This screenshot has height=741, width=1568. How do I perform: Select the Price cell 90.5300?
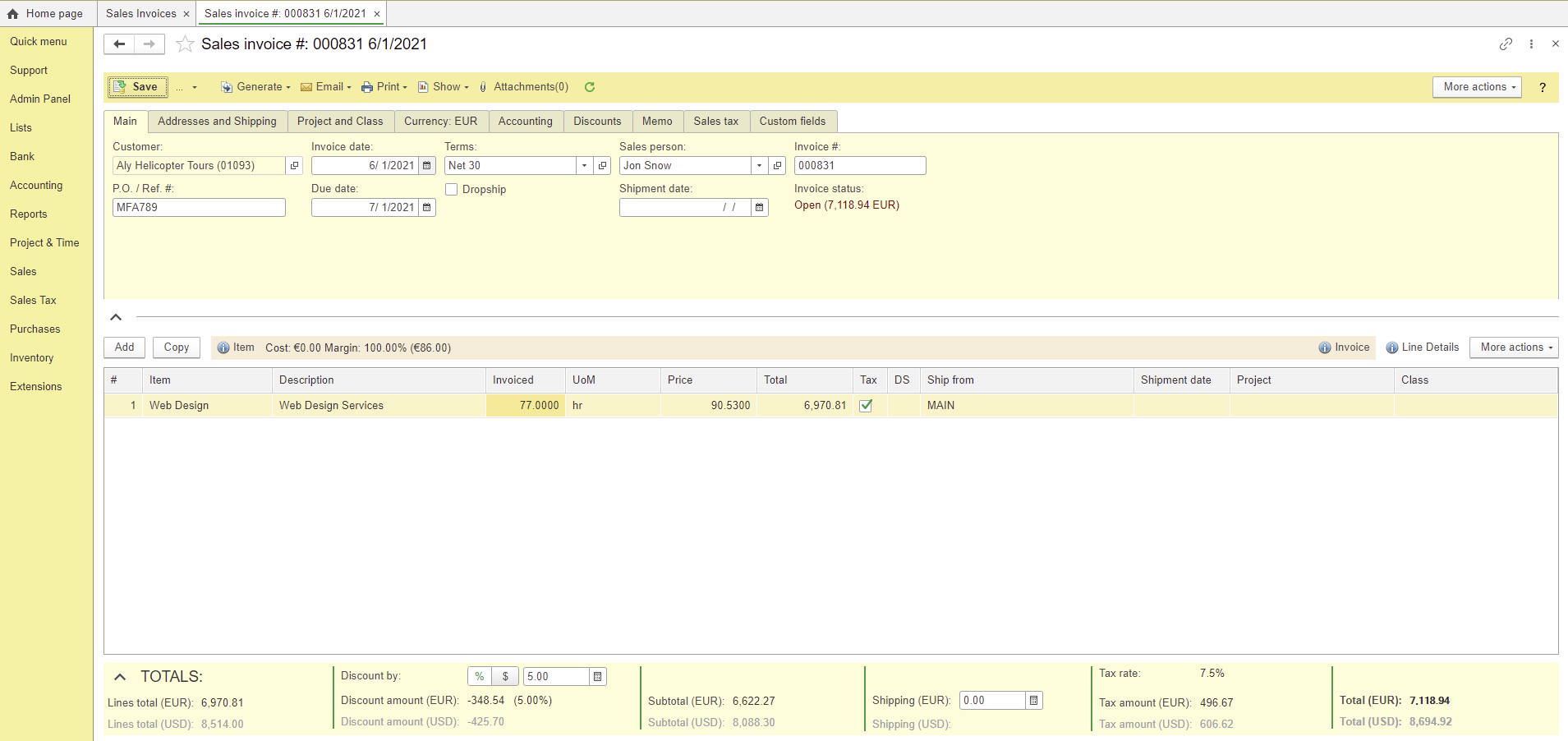pos(709,406)
